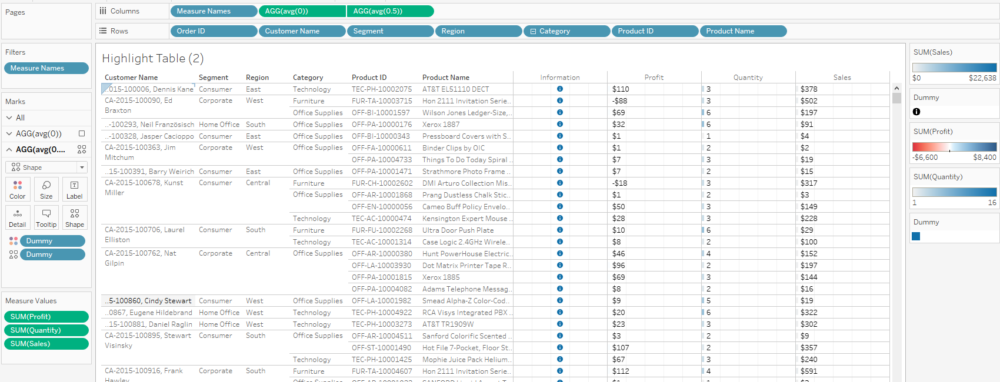Select the Customer Name pill on Rows
This screenshot has width=1000, height=382.
point(302,31)
